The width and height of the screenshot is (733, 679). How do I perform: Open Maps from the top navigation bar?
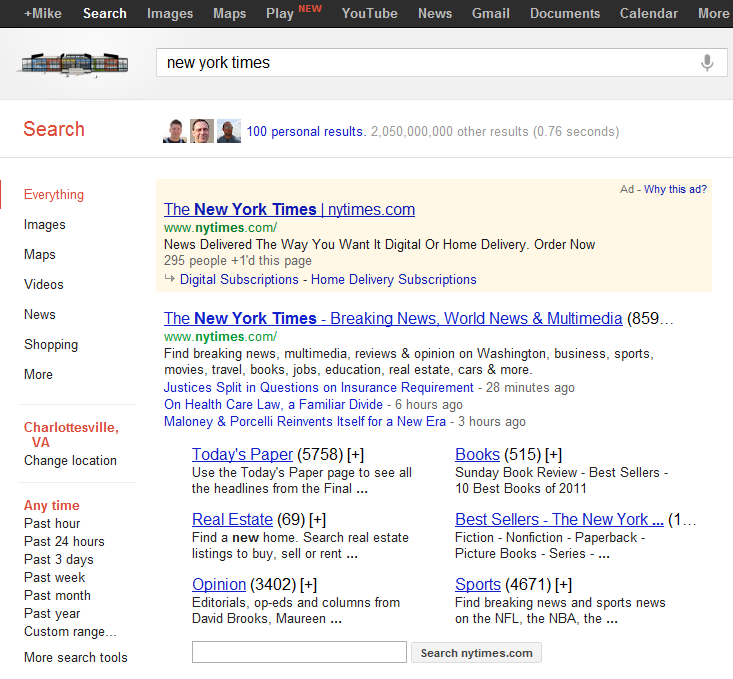click(230, 13)
